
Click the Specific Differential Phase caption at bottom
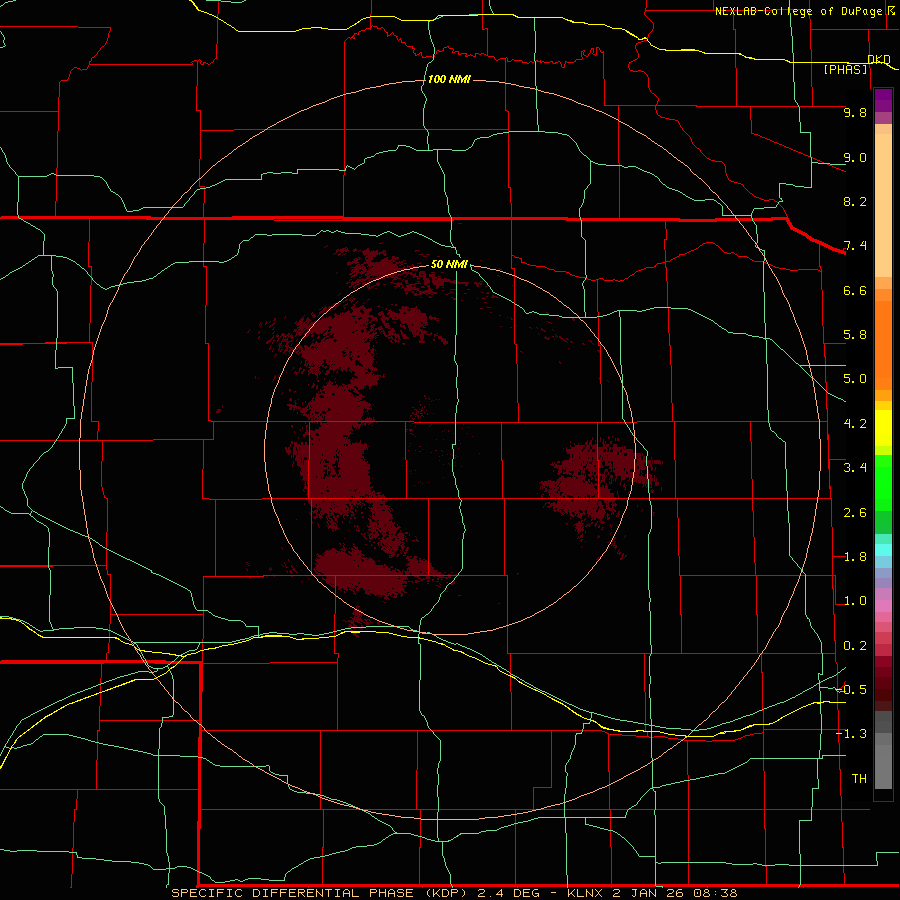click(x=454, y=893)
